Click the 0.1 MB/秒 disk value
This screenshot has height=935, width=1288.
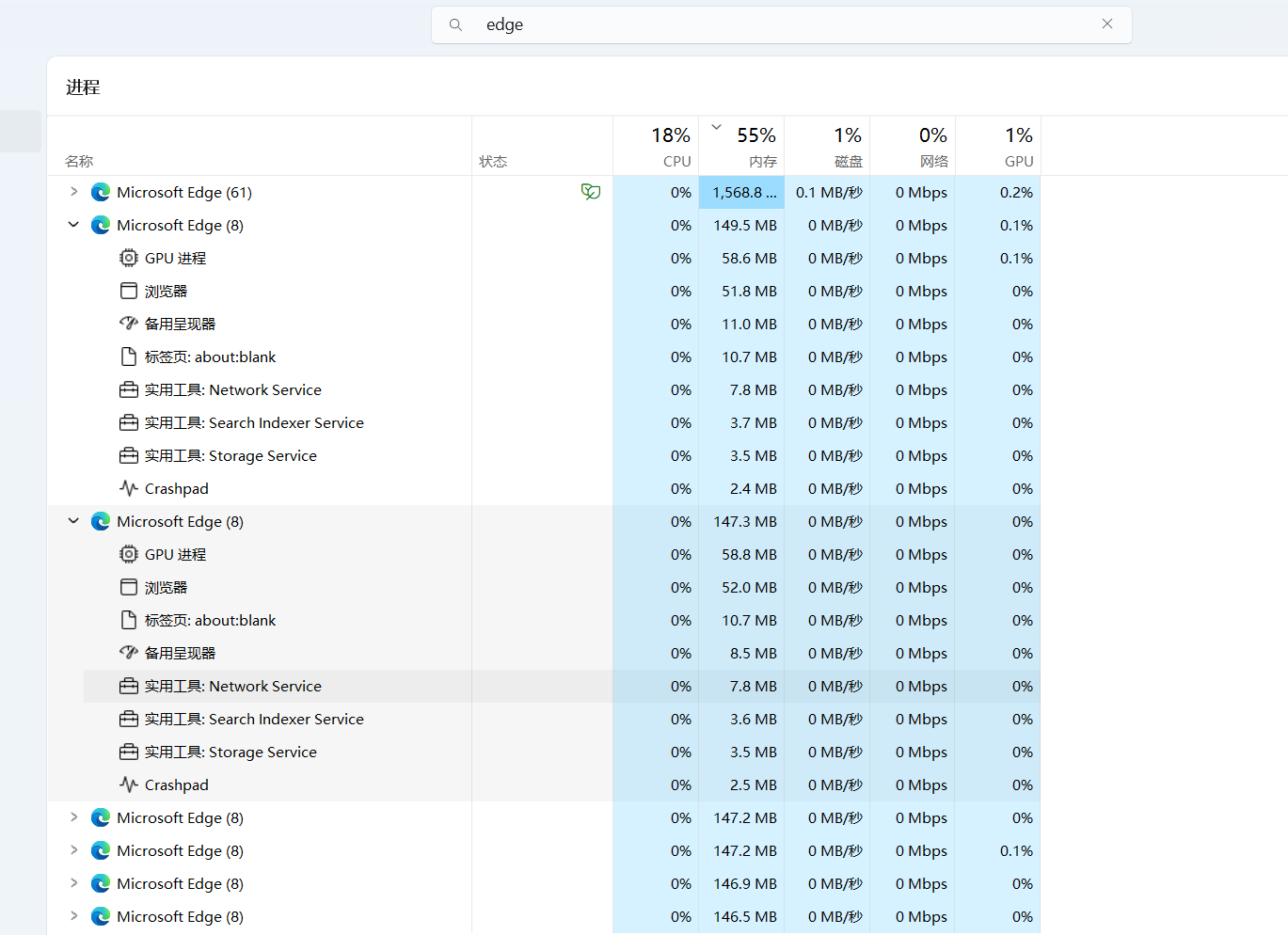point(829,192)
